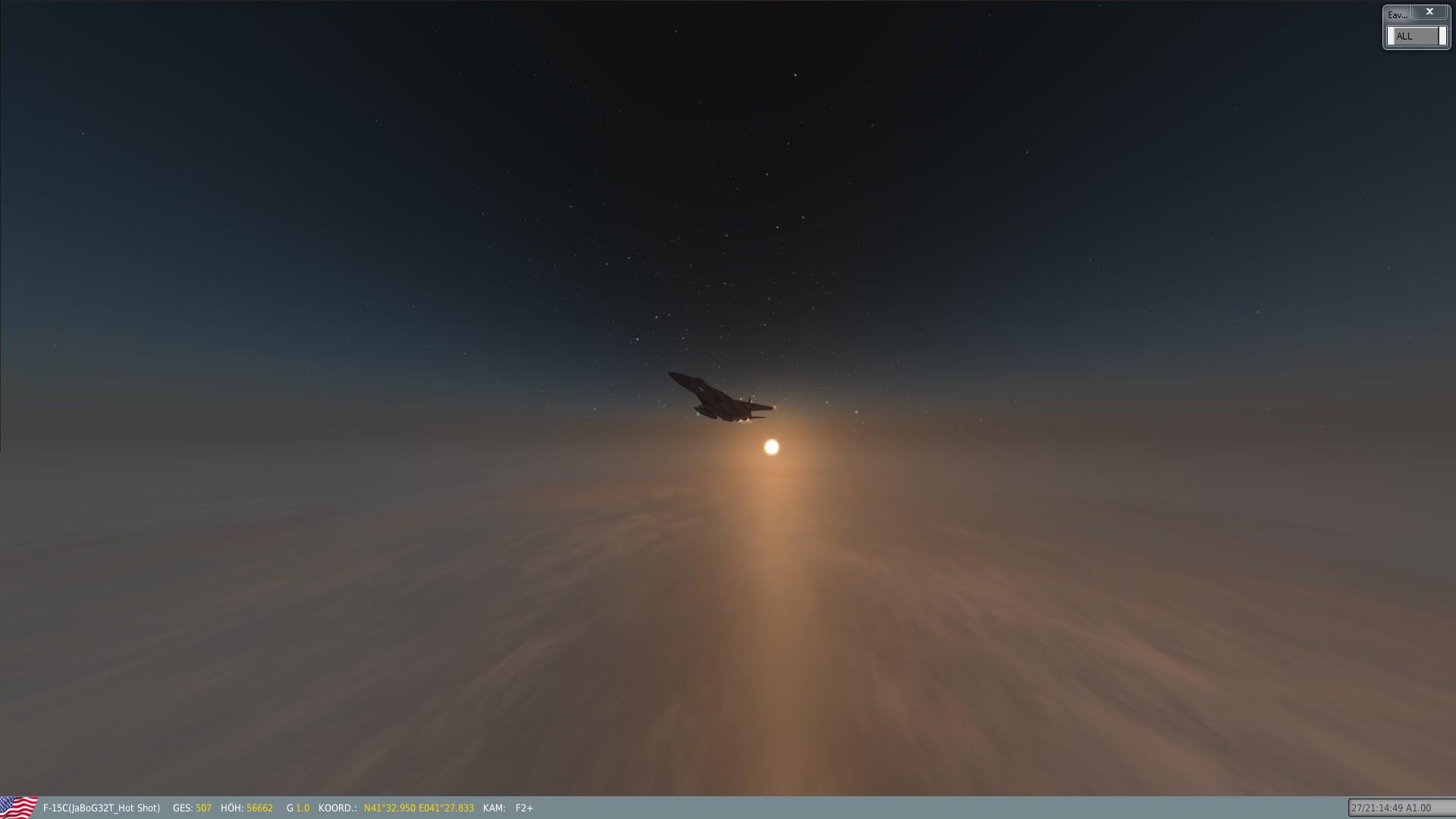This screenshot has width=1456, height=819.
Task: Click the G-load value 1.0
Action: pyautogui.click(x=303, y=808)
